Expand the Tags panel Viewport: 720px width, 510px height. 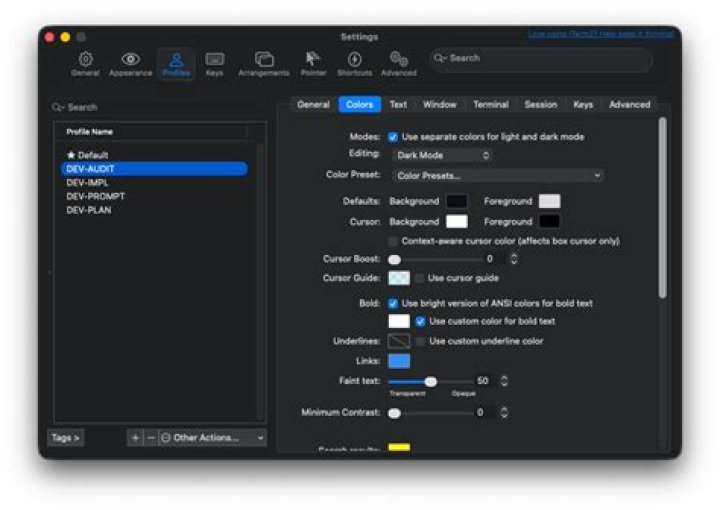point(66,437)
